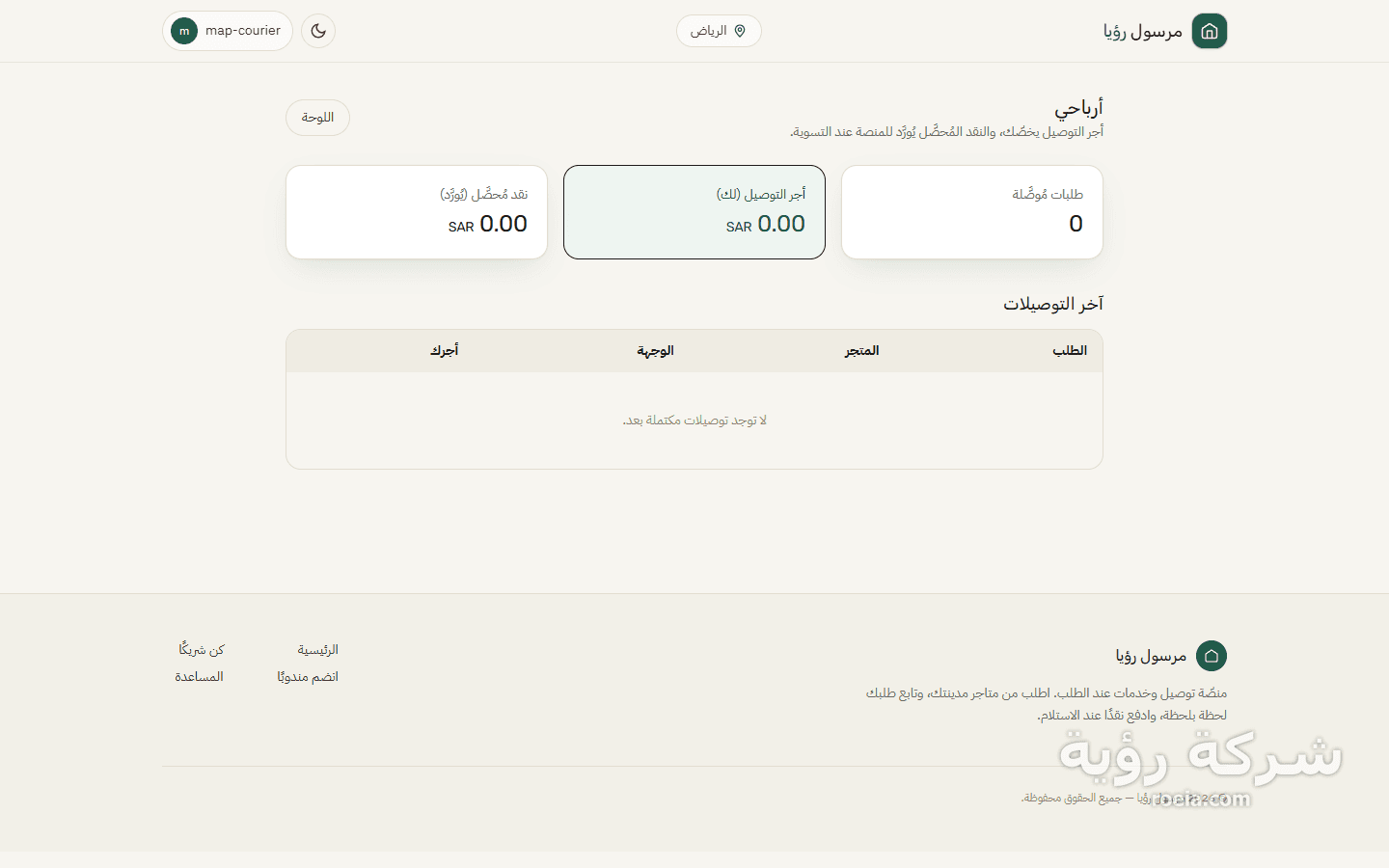Click the أرباحي page heading

[x=1078, y=107]
